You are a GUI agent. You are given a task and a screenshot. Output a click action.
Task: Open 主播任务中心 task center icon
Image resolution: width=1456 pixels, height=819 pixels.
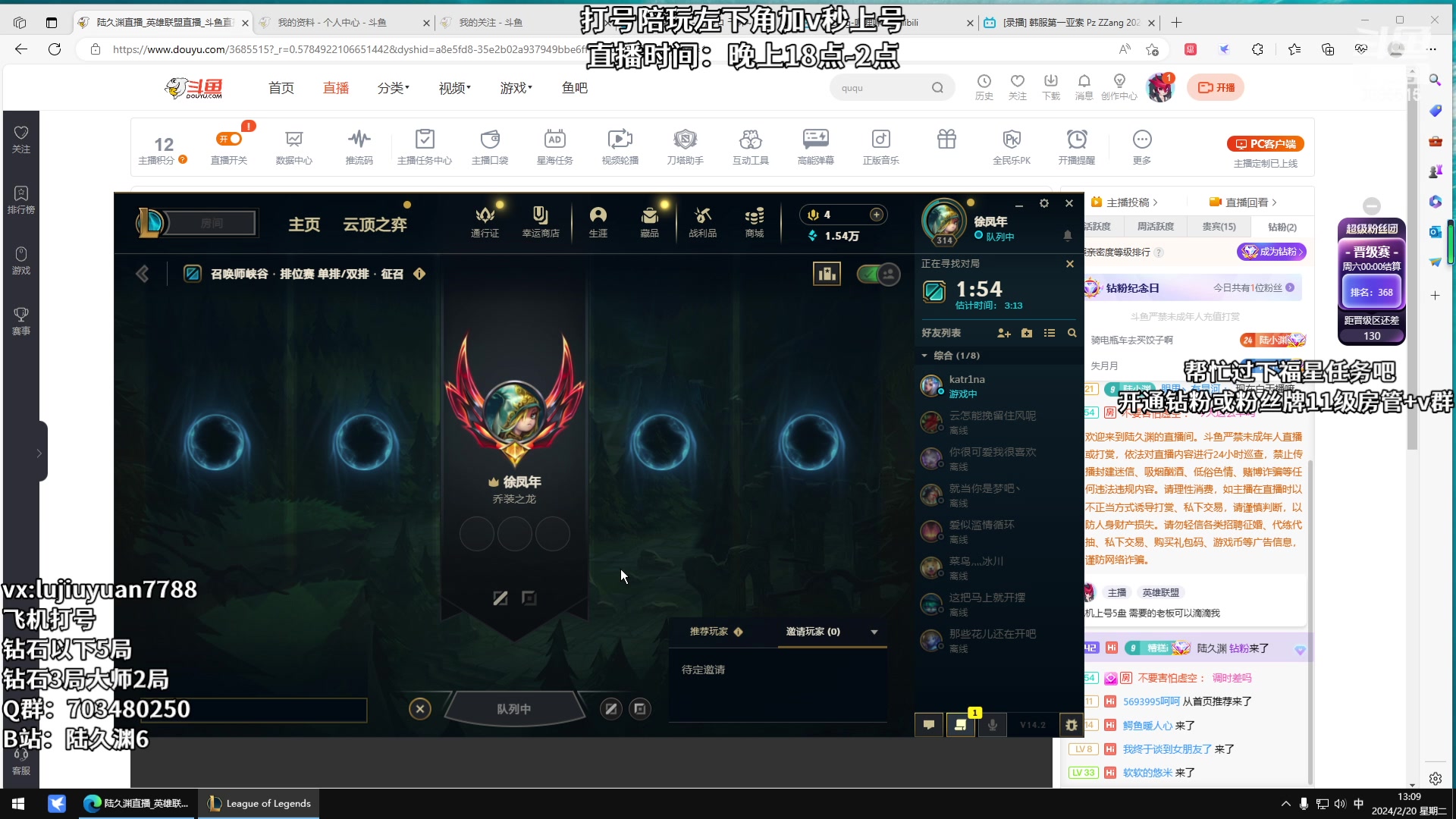425,147
